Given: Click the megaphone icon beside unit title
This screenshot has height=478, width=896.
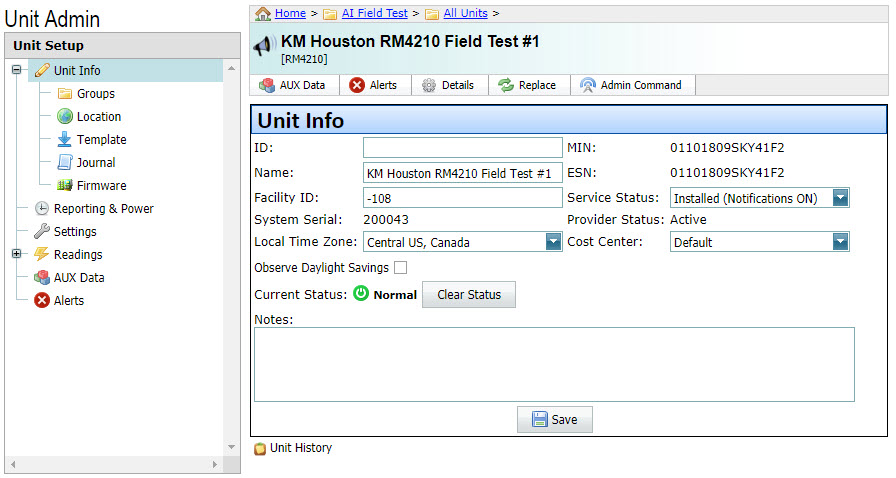Looking at the screenshot, I should click(264, 46).
